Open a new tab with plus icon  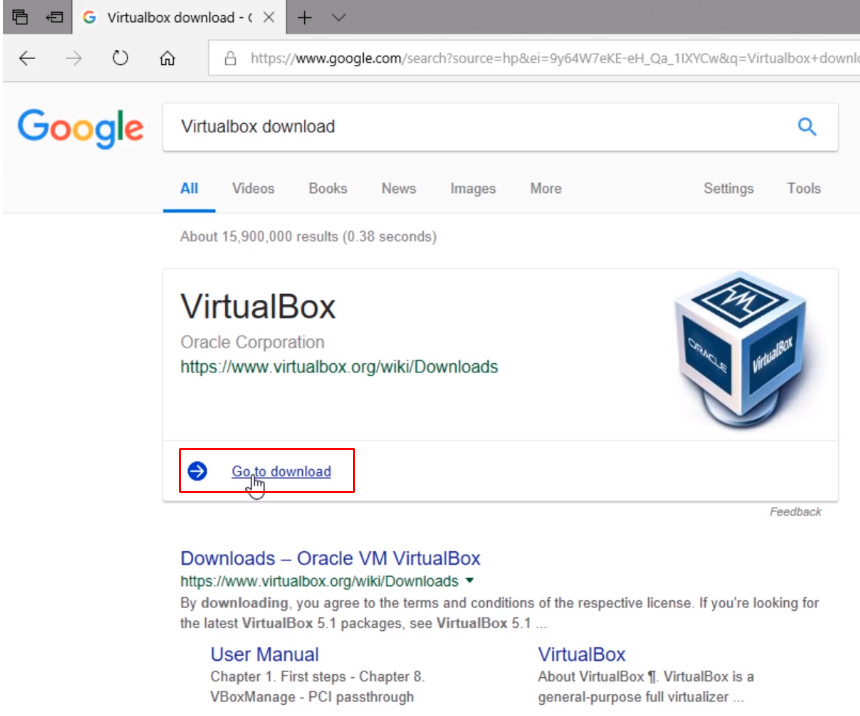click(x=305, y=17)
